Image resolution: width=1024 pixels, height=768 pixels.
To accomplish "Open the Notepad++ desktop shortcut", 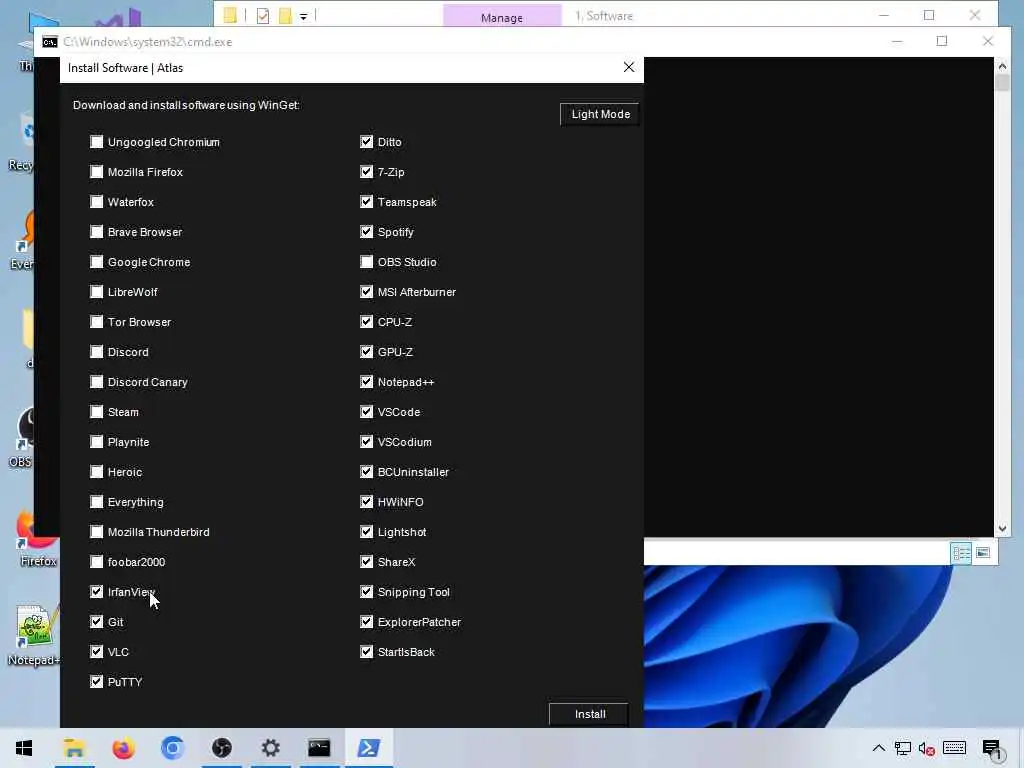I will (34, 635).
